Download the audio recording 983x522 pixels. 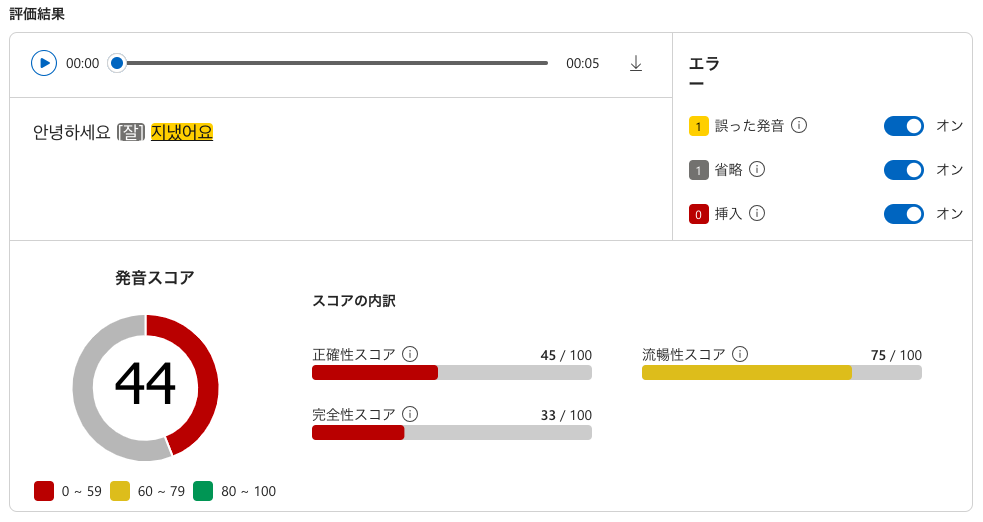point(636,63)
